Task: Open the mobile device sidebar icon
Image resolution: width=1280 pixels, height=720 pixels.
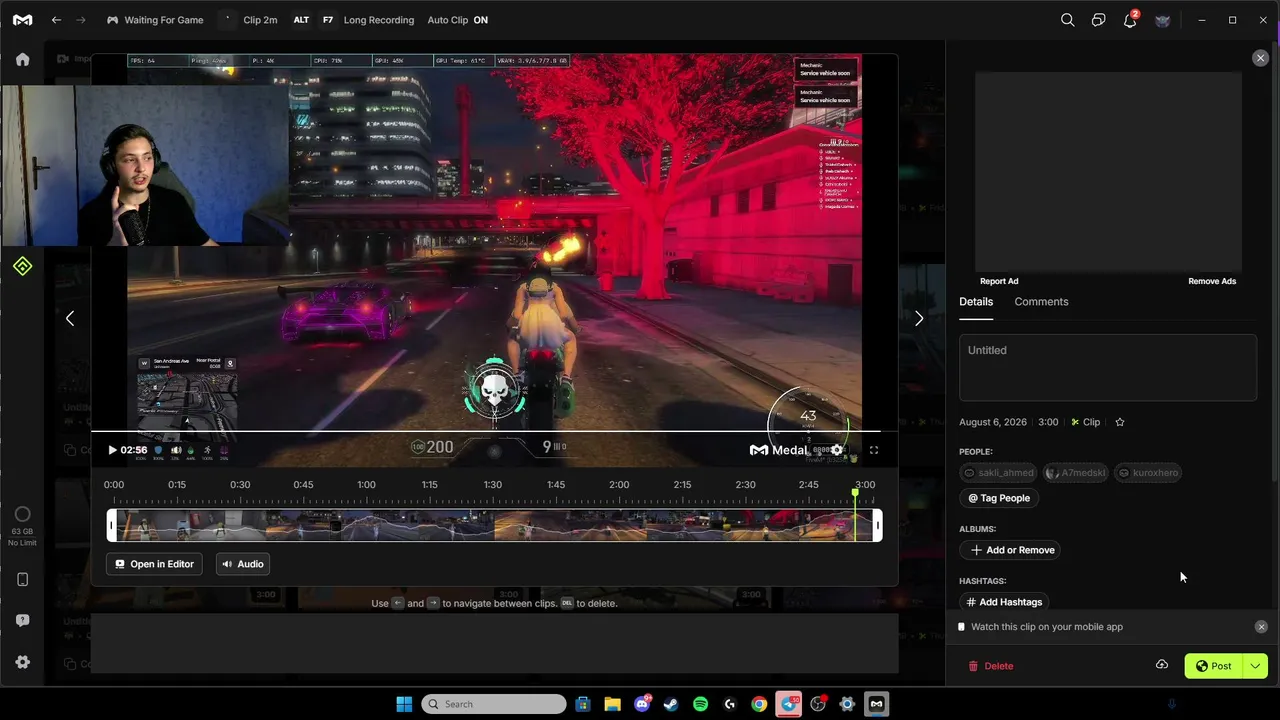Action: tap(22, 579)
